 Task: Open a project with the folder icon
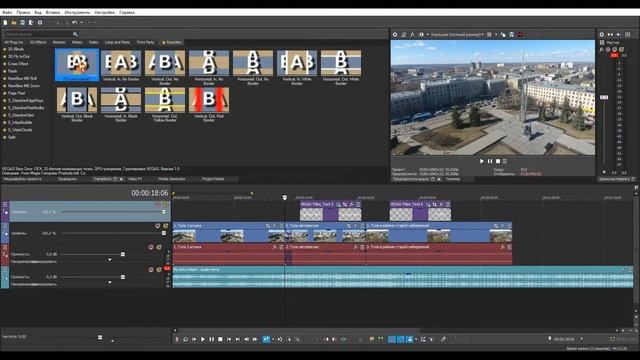tap(14, 22)
